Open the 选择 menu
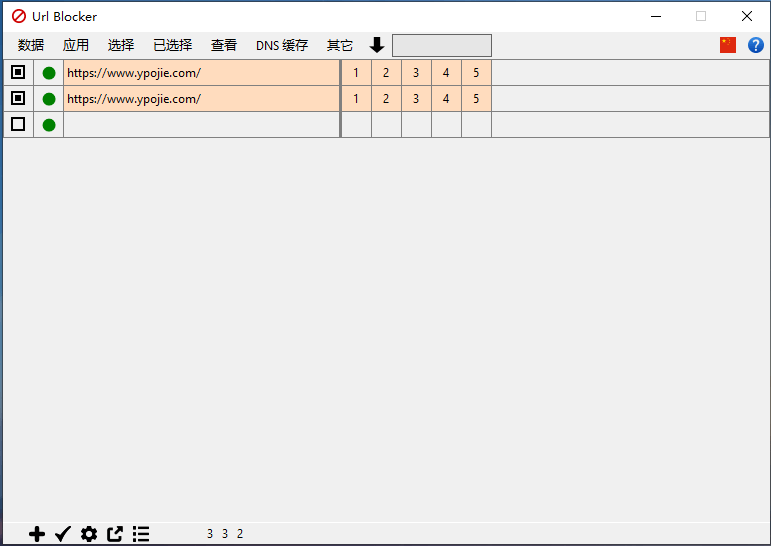Viewport: 771px width, 546px height. coord(121,45)
